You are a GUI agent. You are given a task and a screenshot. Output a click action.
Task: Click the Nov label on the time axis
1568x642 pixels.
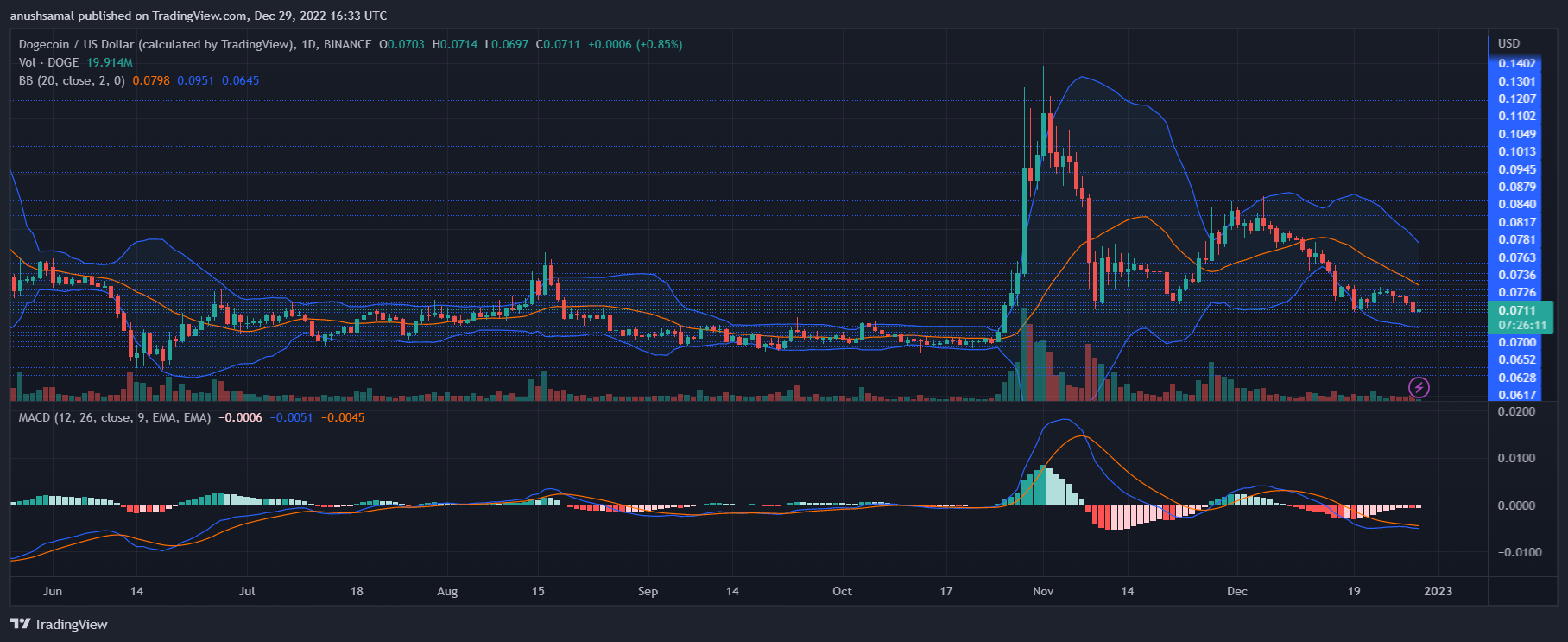pyautogui.click(x=1043, y=591)
